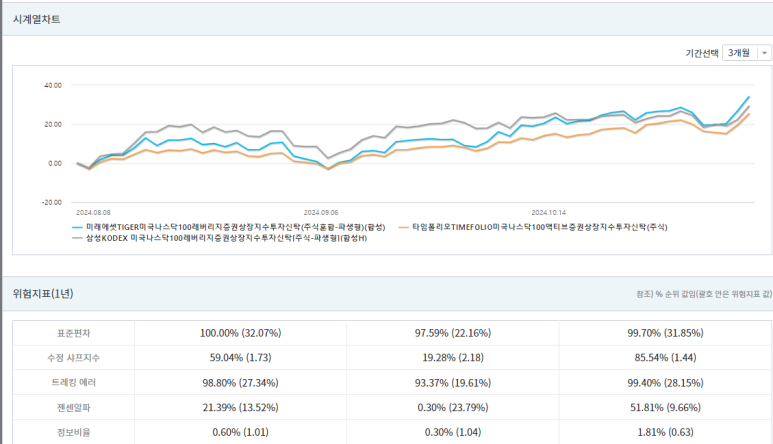Click the -20.00 y-axis label
Screen dimensions: 773x444
click(52, 203)
